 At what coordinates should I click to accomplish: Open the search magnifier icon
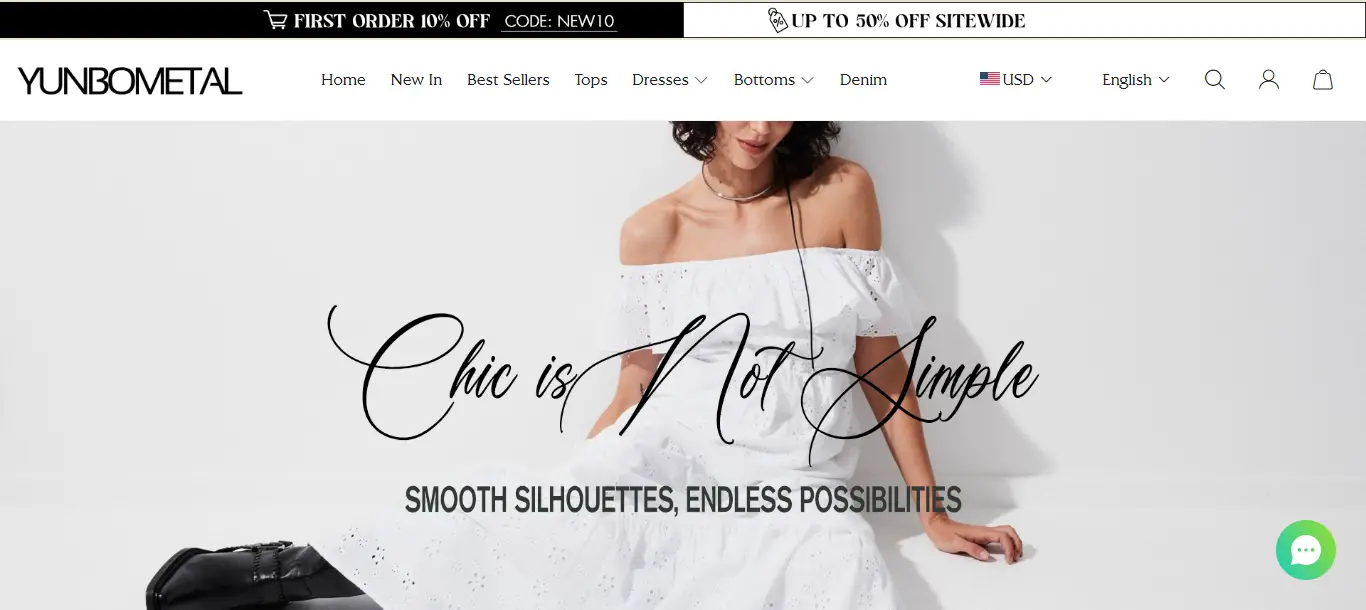pos(1215,80)
